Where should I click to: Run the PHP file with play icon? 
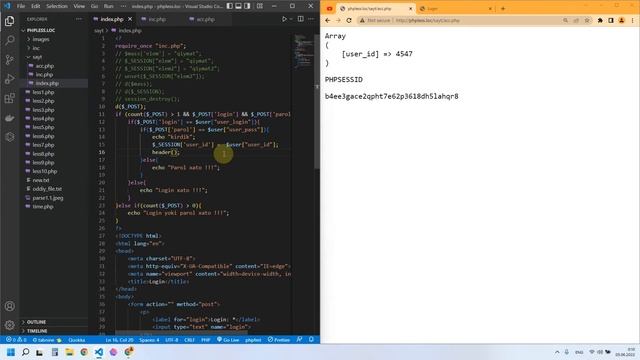[x=284, y=19]
